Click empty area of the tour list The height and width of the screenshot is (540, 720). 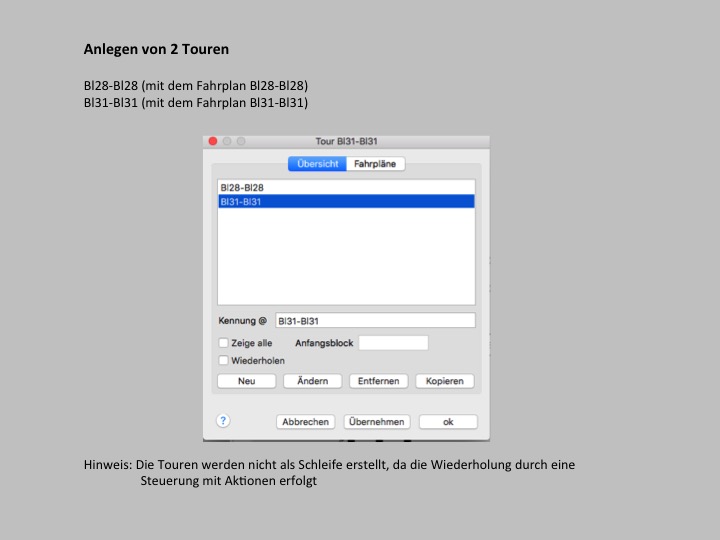345,260
